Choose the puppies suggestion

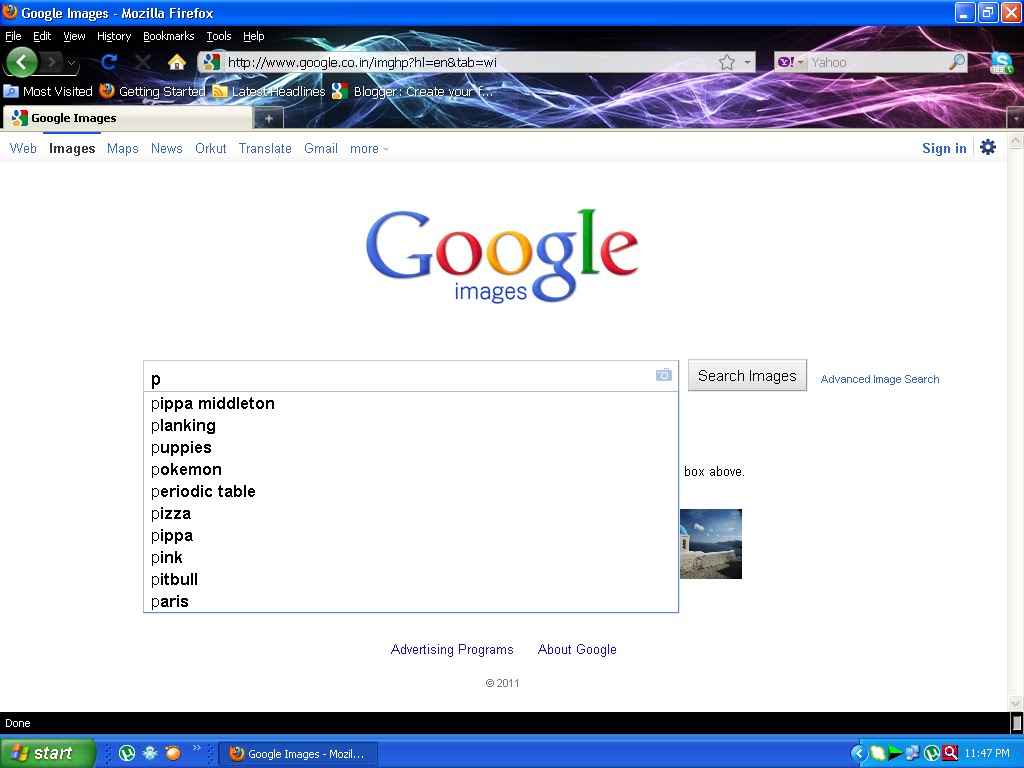(411, 447)
